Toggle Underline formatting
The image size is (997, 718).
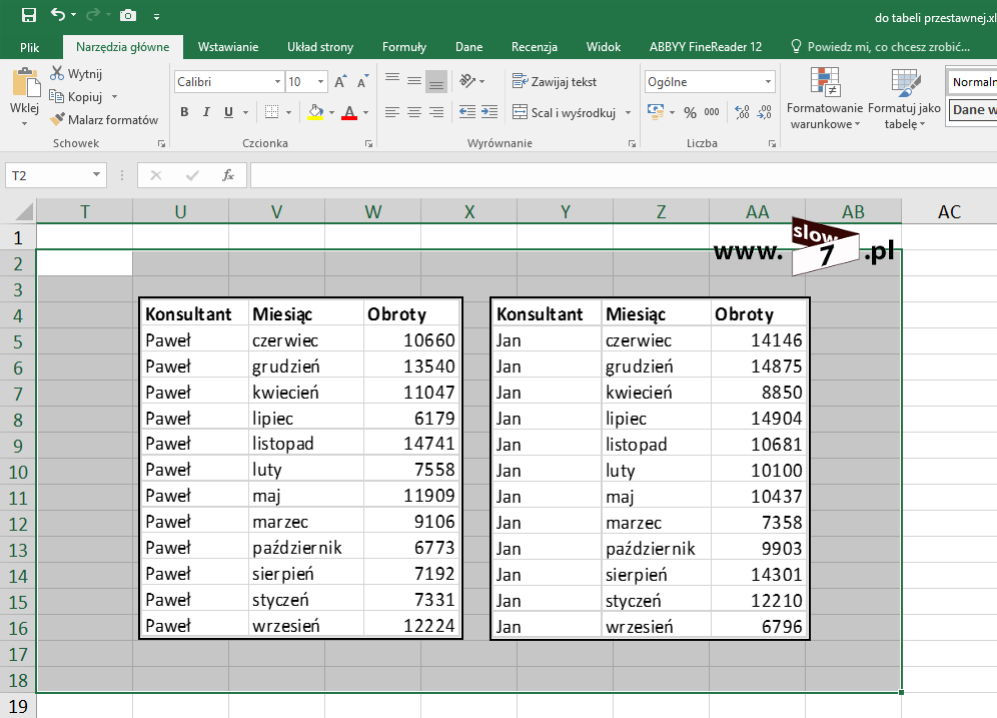[x=228, y=112]
